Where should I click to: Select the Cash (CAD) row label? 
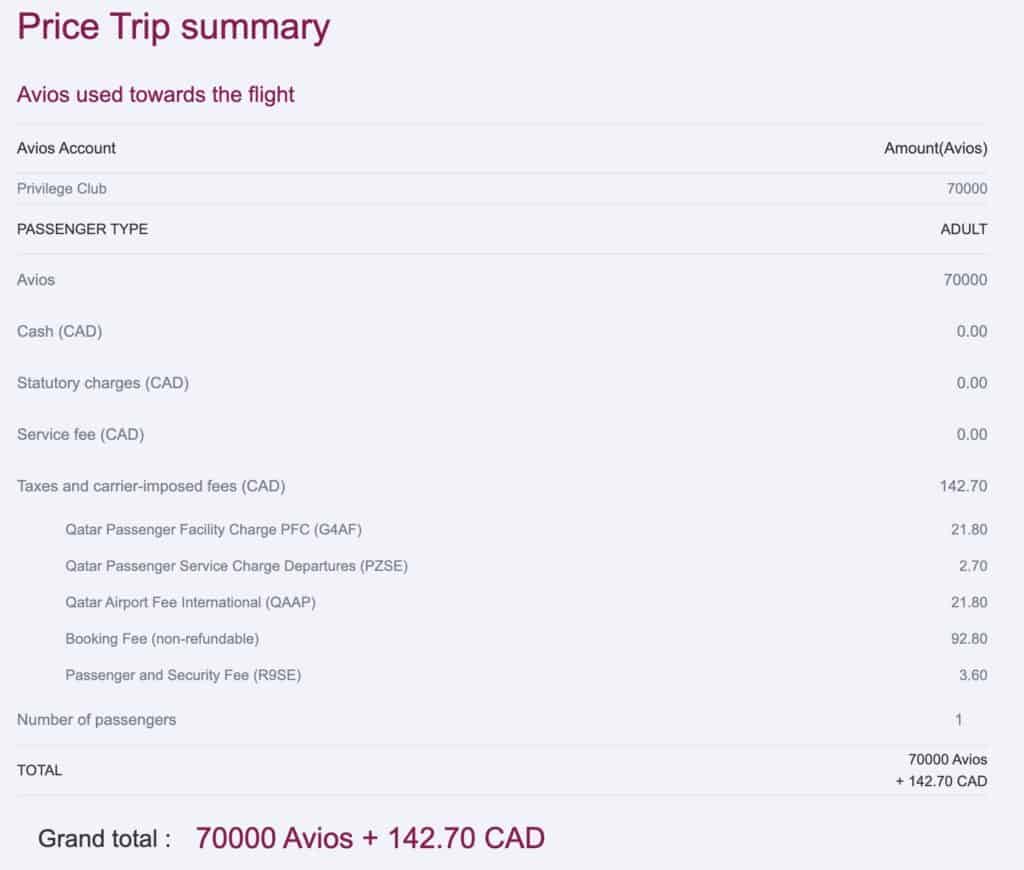point(60,331)
